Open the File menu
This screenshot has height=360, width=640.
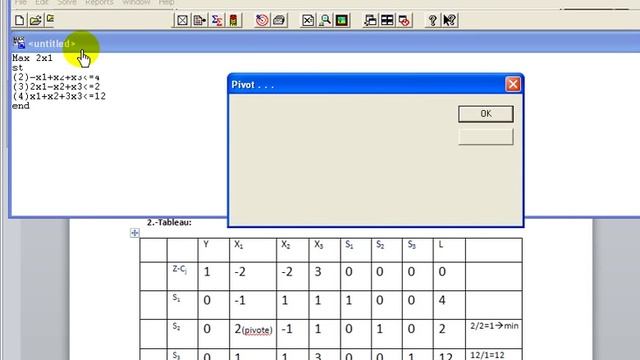pyautogui.click(x=21, y=2)
